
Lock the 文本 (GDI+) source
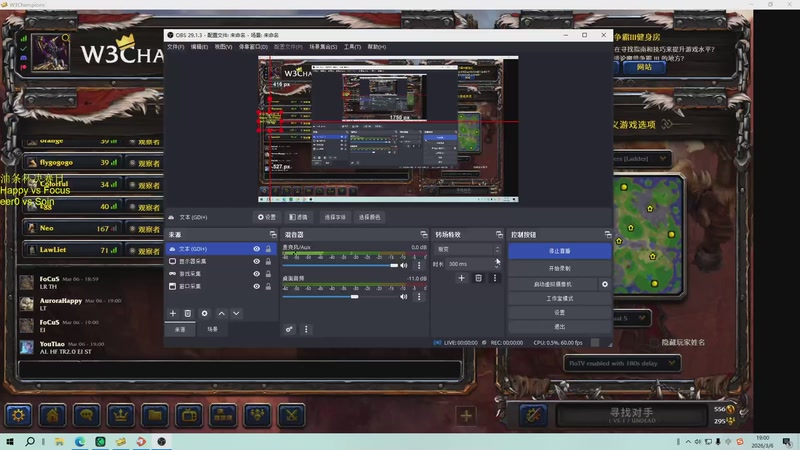[268, 249]
